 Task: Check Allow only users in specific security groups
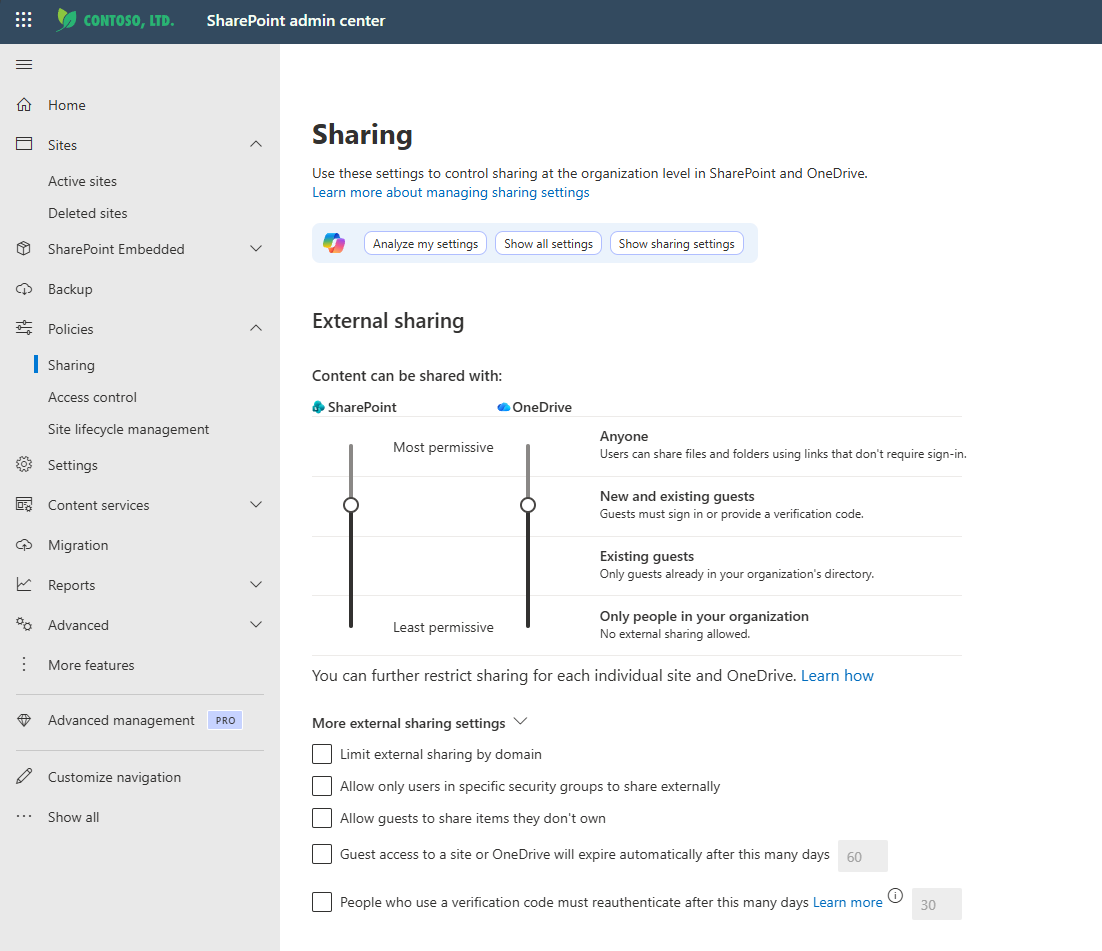point(322,786)
